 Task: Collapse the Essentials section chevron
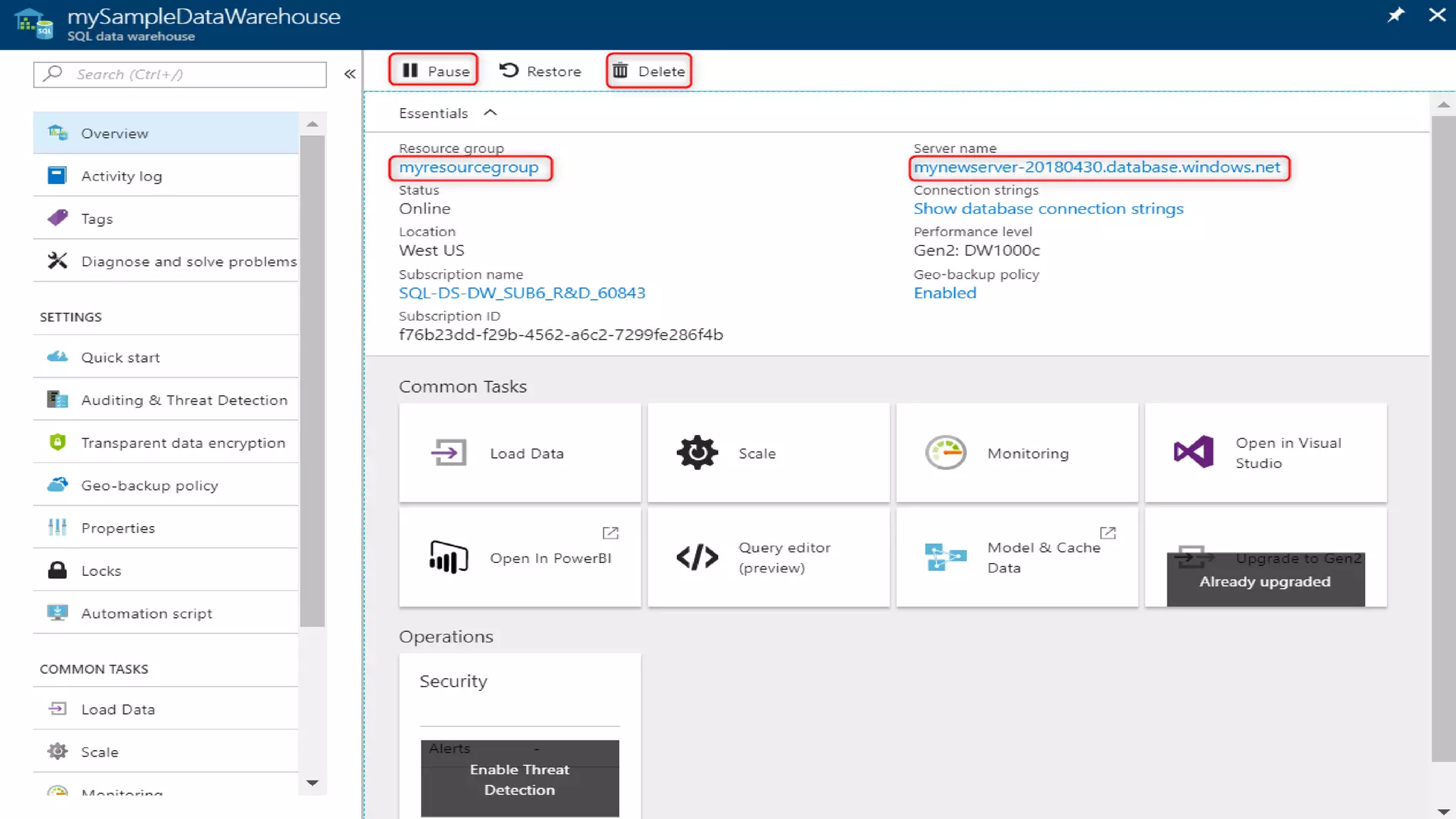491,112
